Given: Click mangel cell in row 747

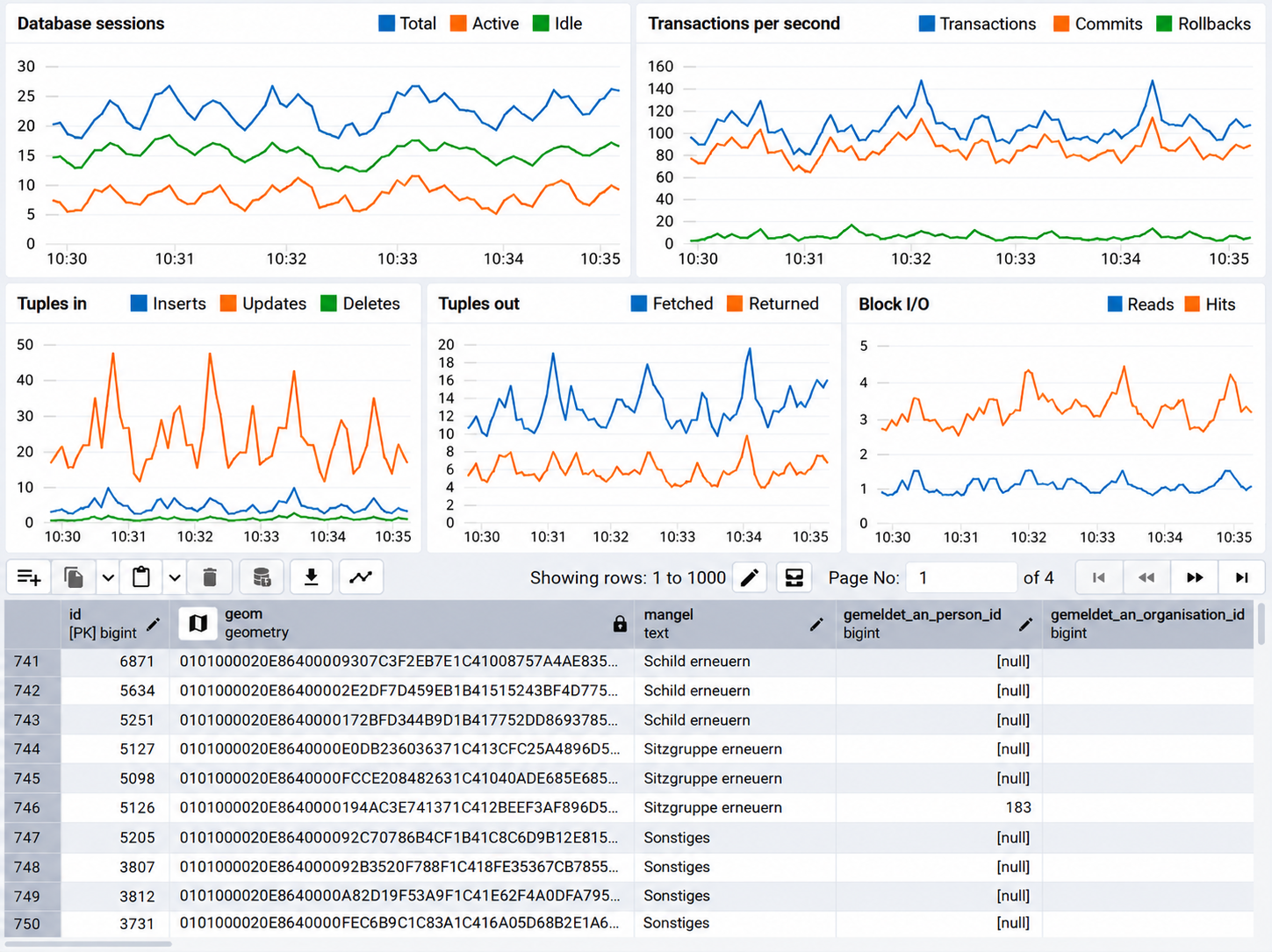Looking at the screenshot, I should click(735, 838).
